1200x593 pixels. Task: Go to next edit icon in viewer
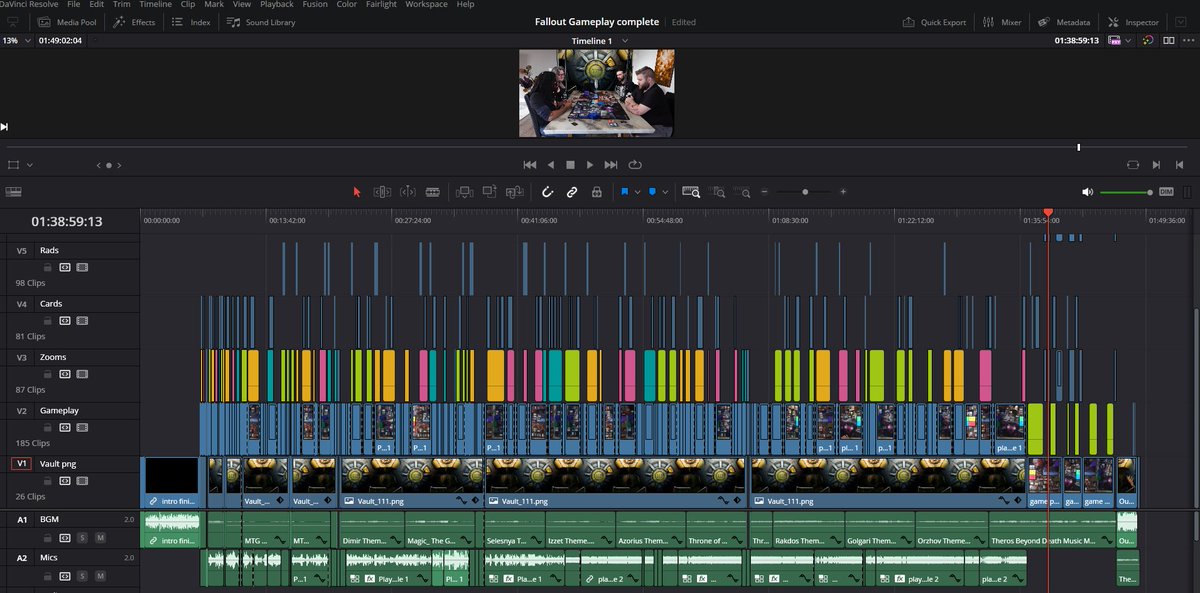(1156, 165)
